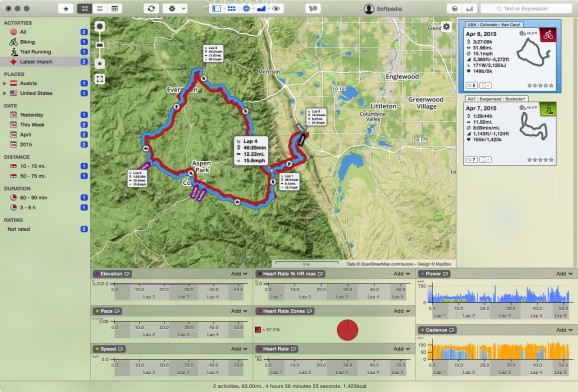Screen dimensions: 578x392
Task: Click the map zoom slider handle
Action: click(100, 45)
